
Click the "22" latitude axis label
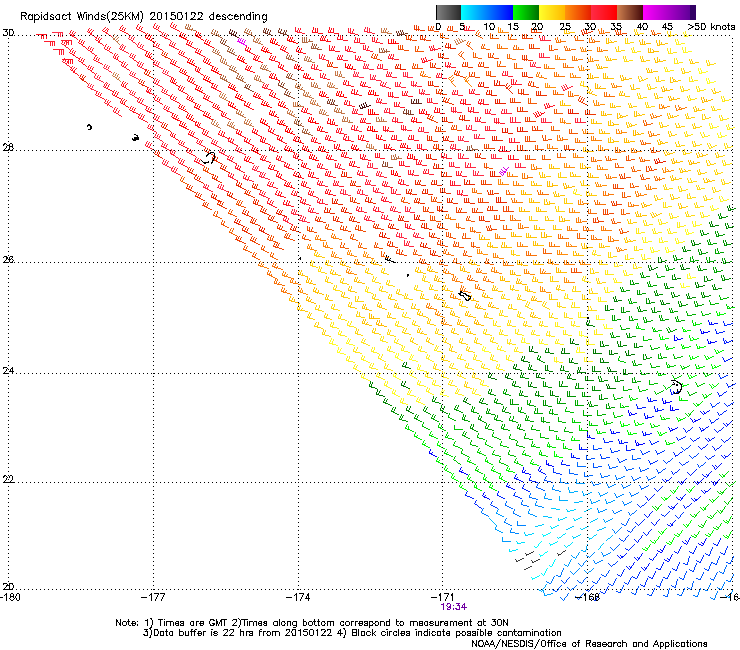[8, 479]
